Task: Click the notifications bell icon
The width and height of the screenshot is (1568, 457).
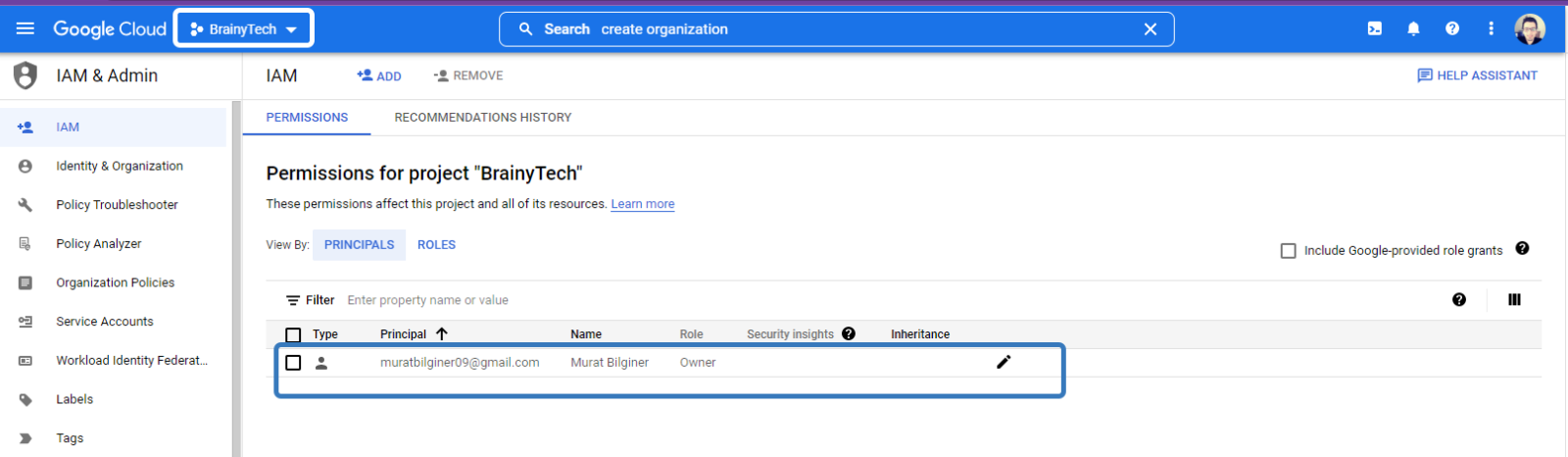Action: (x=1413, y=28)
